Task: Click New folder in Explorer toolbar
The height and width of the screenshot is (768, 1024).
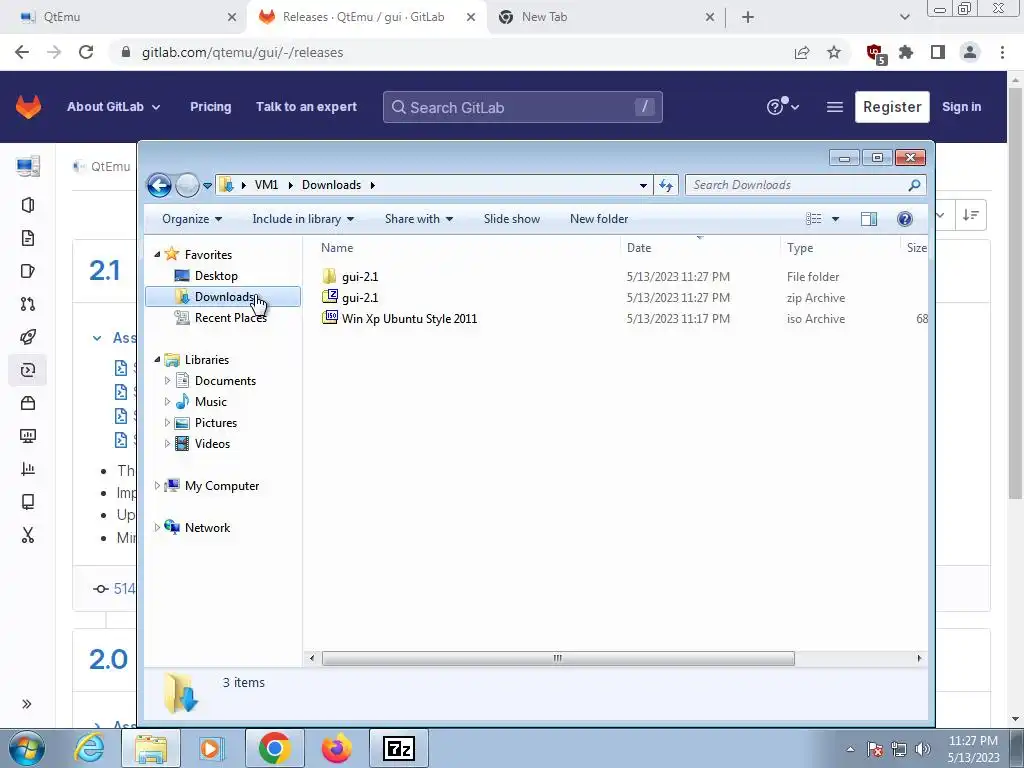Action: click(x=599, y=219)
